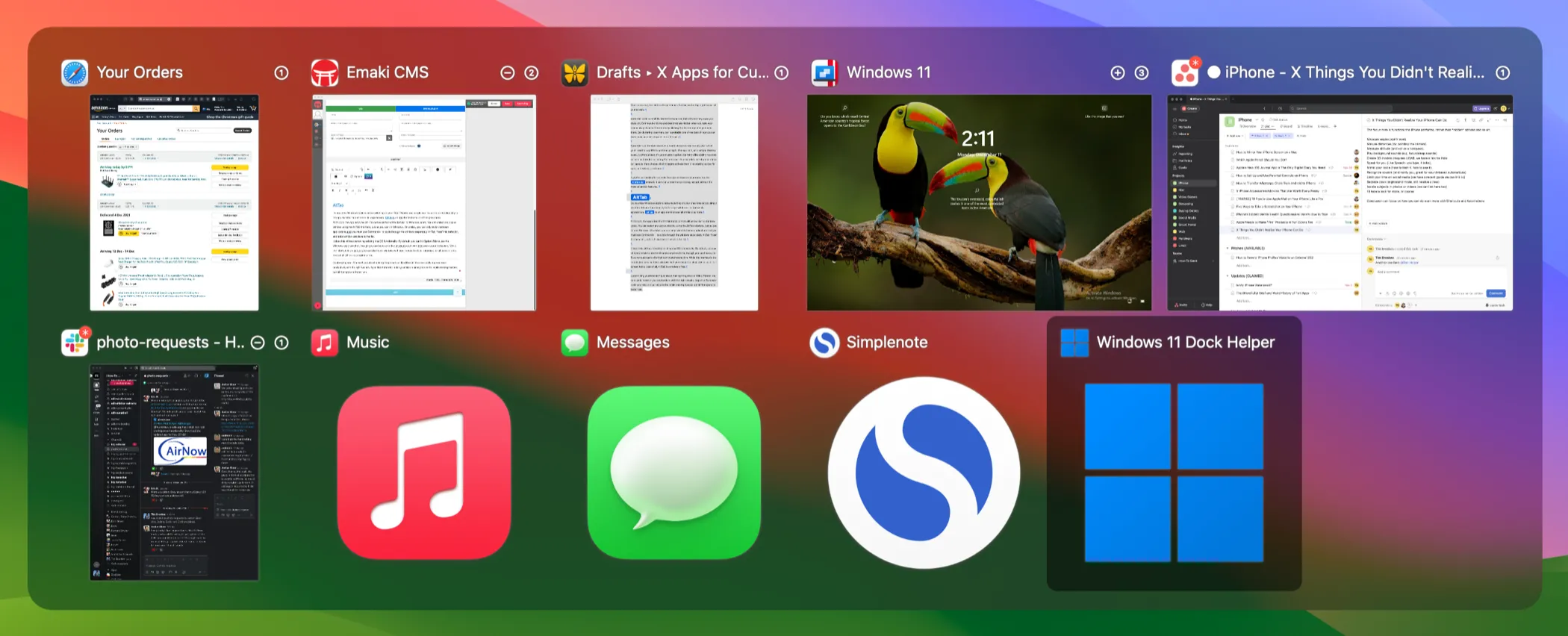1568x636 pixels.
Task: Open the Your Orders Amazon window thumbnail
Action: click(x=175, y=202)
